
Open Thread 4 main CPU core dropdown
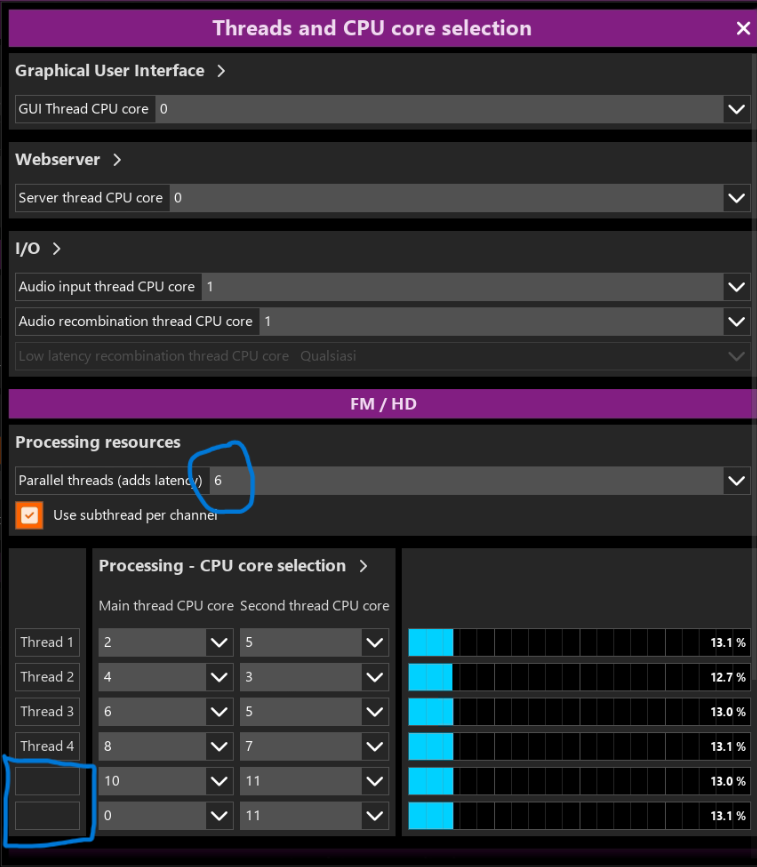(220, 746)
